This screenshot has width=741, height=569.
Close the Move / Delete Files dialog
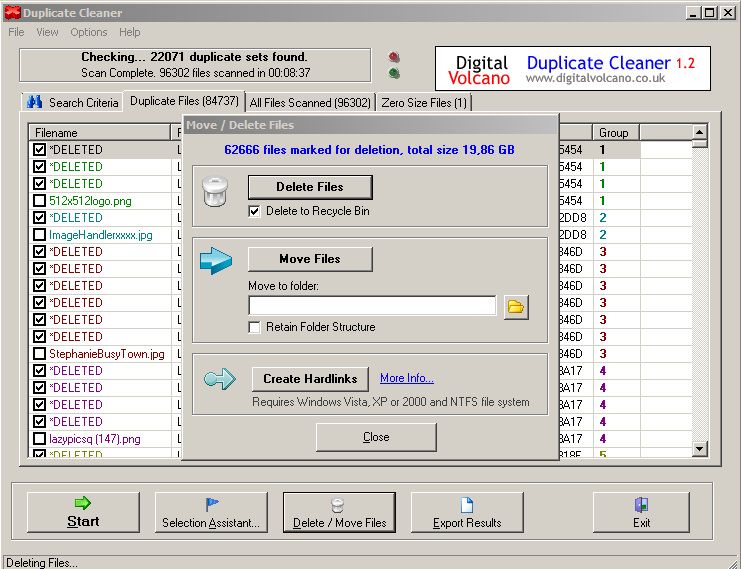376,437
